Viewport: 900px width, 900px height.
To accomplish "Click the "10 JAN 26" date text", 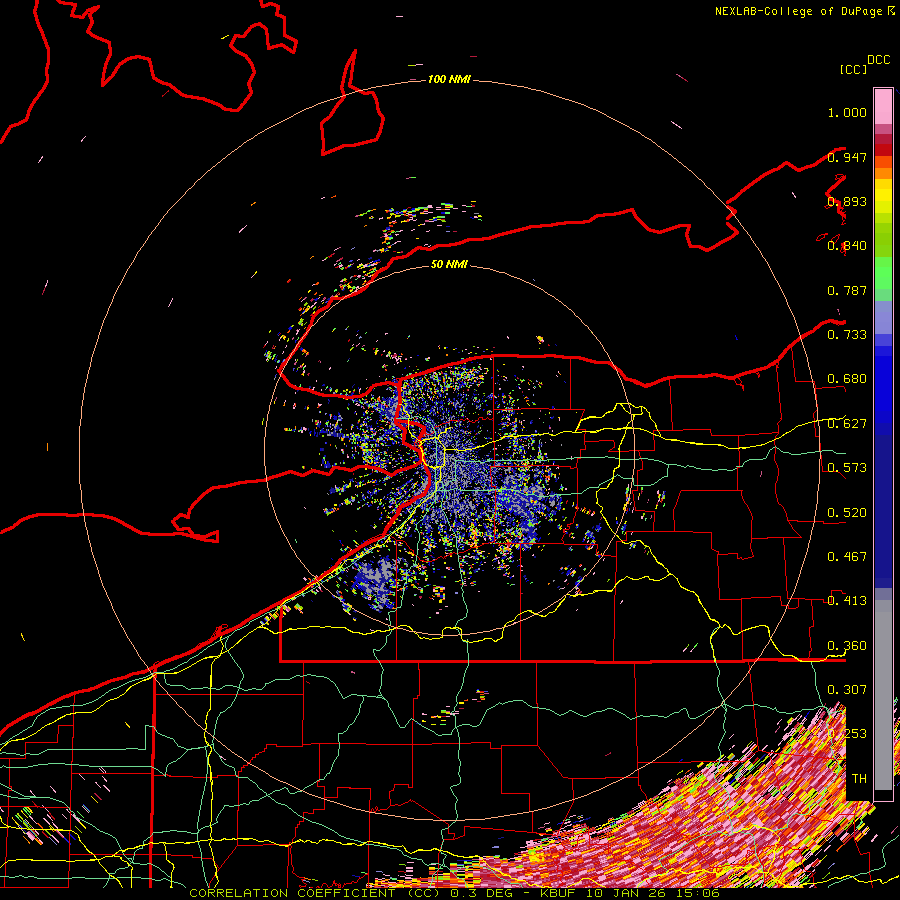I will 624,893.
